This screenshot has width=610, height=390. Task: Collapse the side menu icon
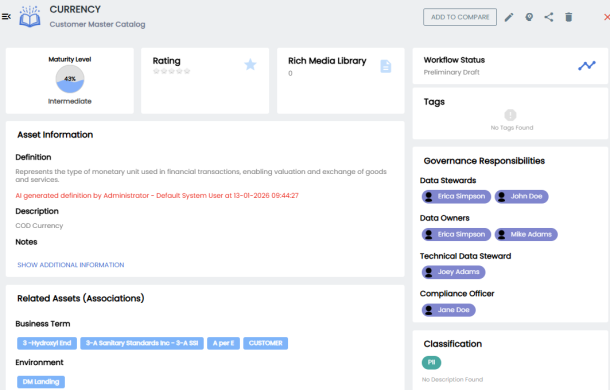point(6,16)
